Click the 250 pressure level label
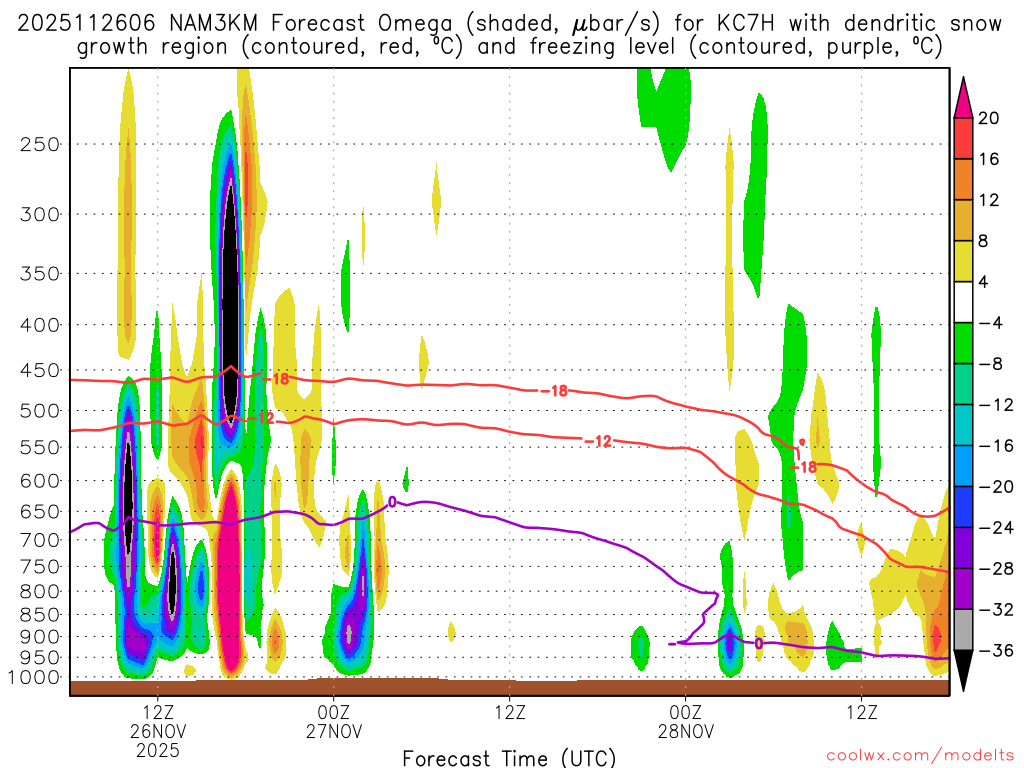Viewport: 1024px width, 768px height. [40, 144]
